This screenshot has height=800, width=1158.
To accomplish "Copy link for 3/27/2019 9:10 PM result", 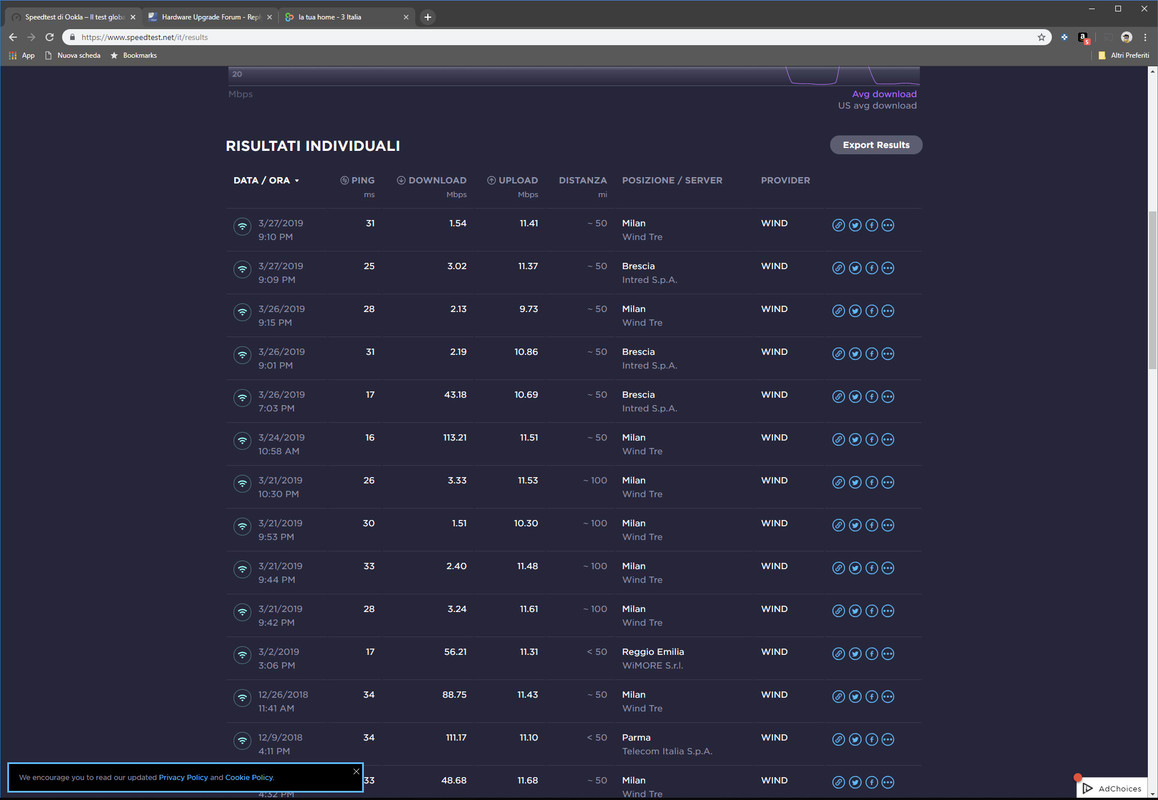I will click(x=838, y=225).
